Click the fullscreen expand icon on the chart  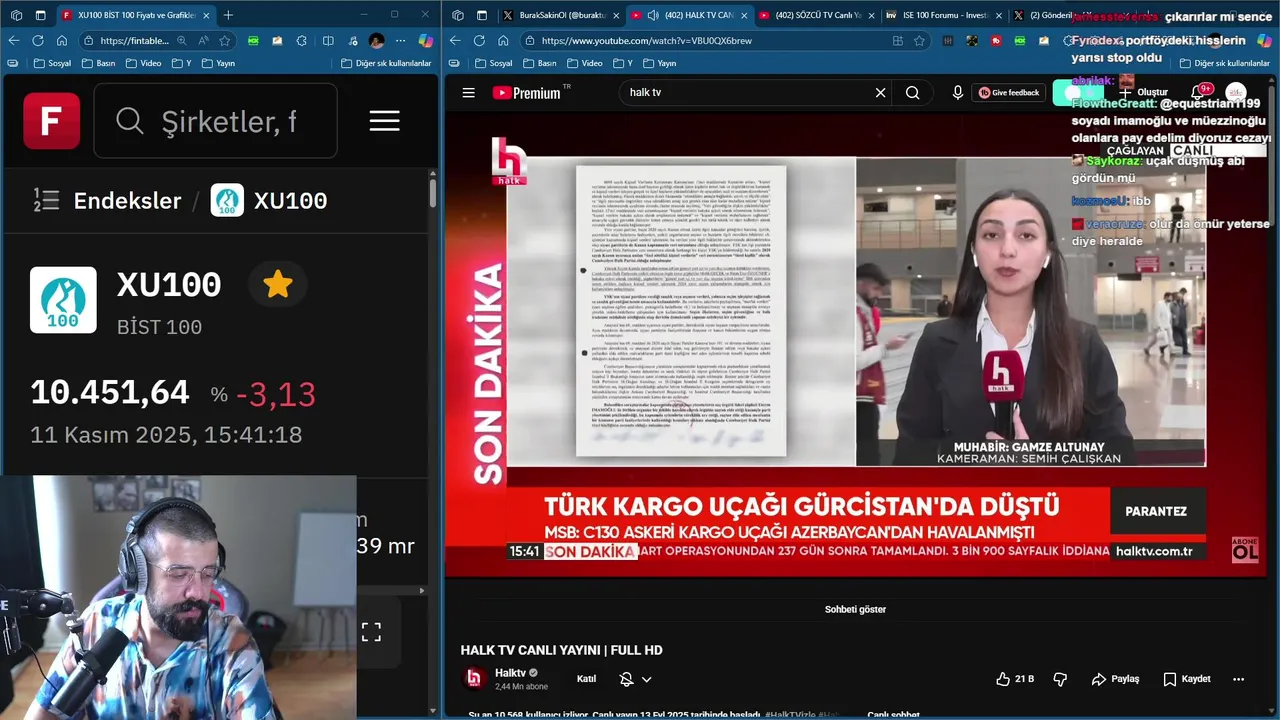pos(371,632)
